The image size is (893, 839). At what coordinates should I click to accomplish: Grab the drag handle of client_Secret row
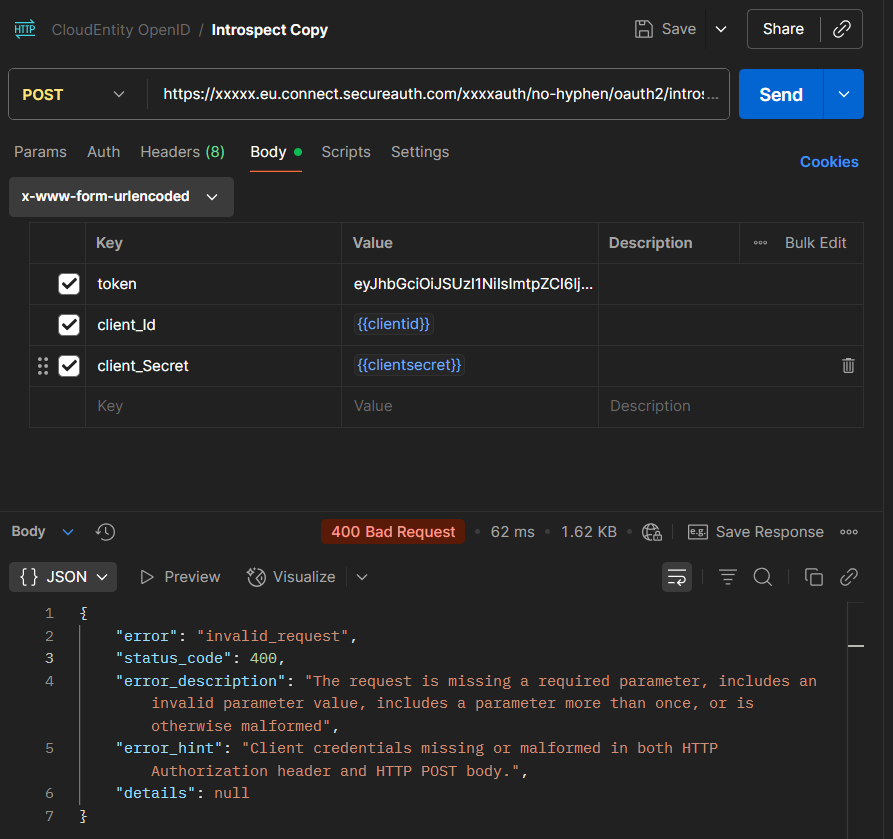click(43, 366)
